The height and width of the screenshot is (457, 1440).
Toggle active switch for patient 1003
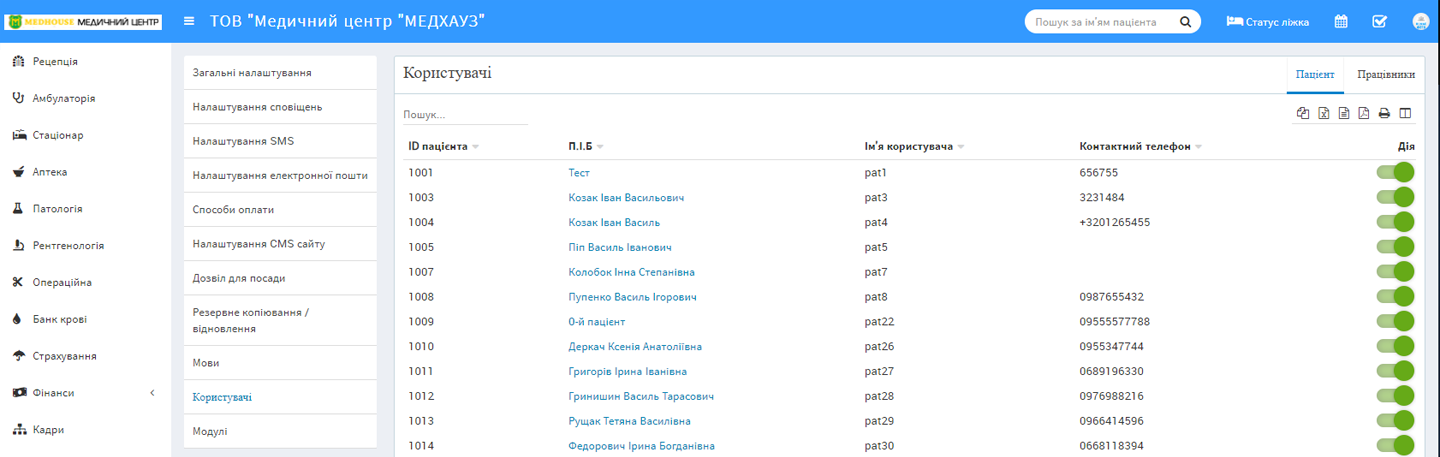[x=1395, y=197]
